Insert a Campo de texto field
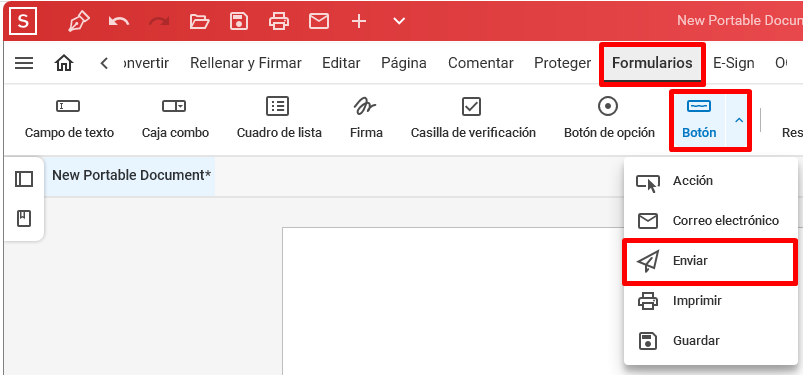803x375 pixels. [70, 118]
